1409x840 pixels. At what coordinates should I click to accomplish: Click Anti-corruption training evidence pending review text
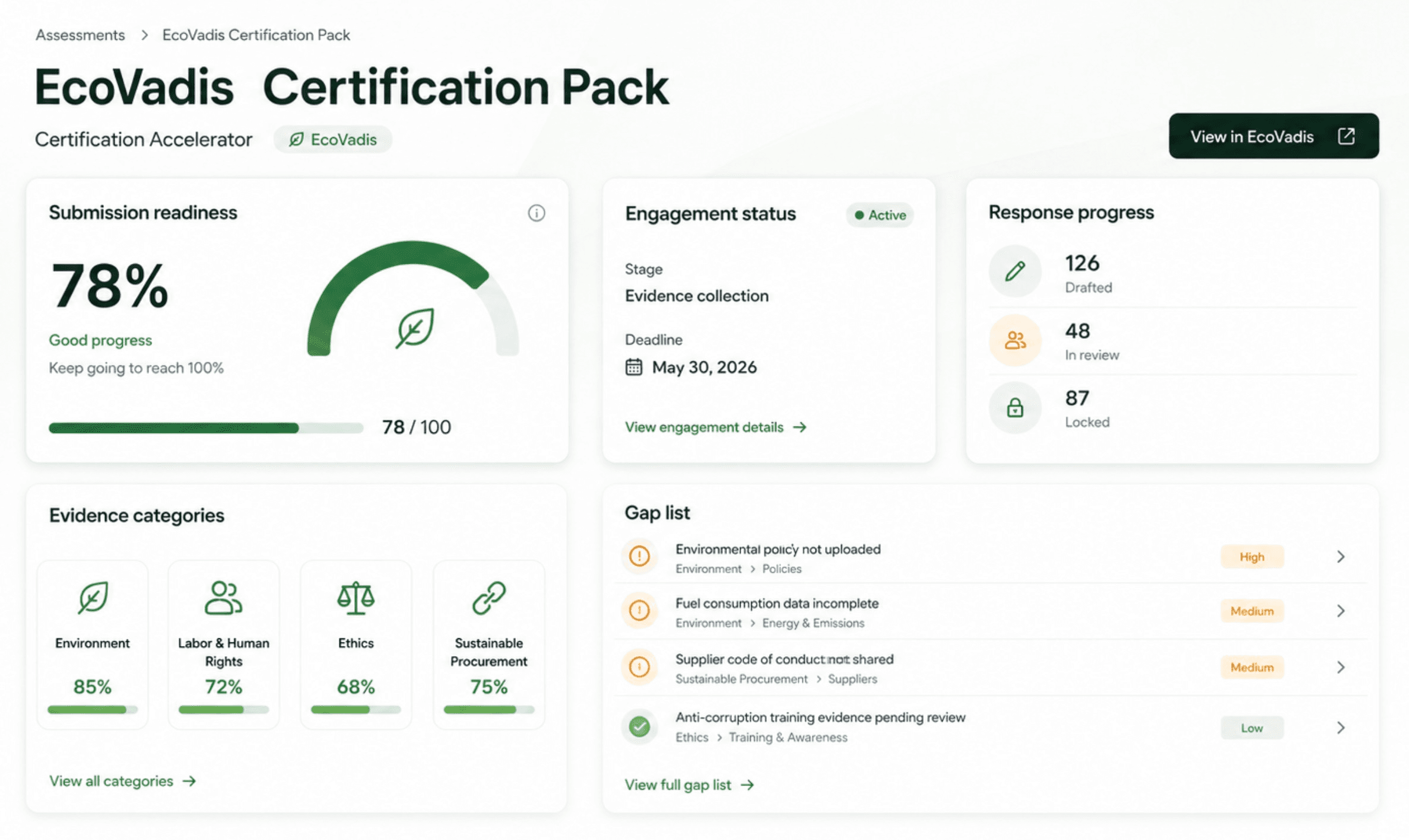click(820, 717)
